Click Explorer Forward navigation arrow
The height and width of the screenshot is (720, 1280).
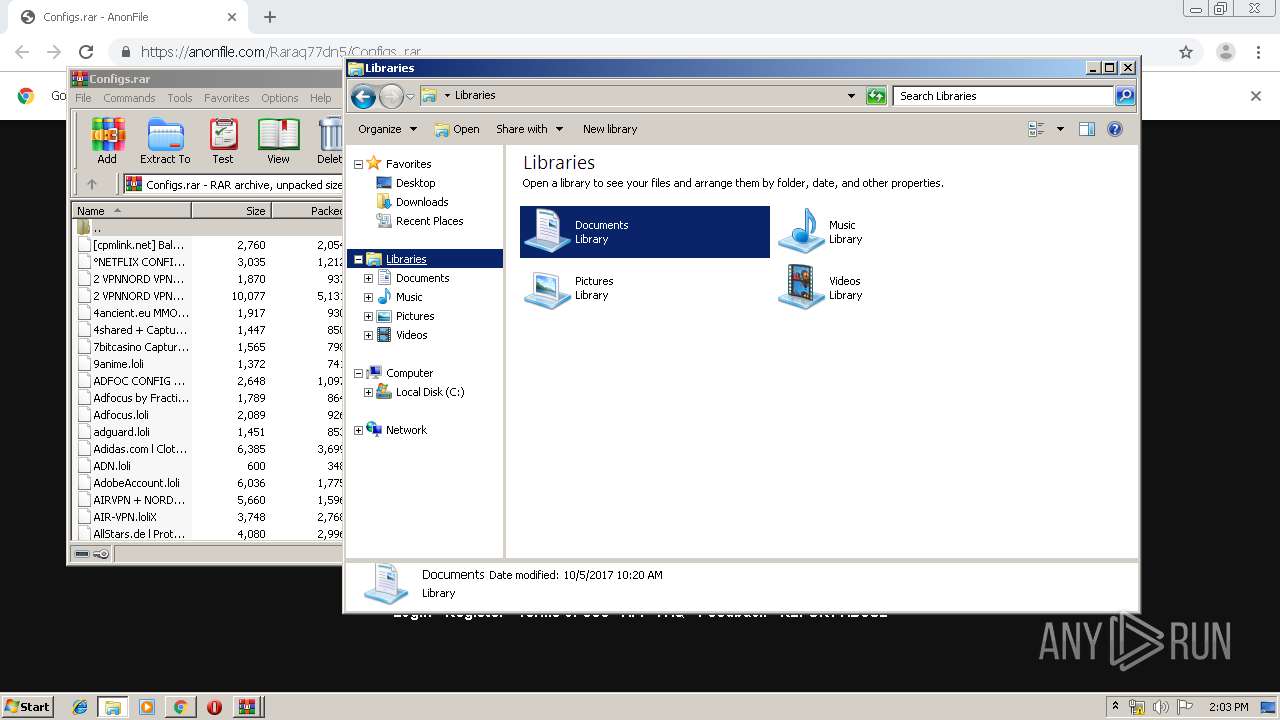pos(391,96)
